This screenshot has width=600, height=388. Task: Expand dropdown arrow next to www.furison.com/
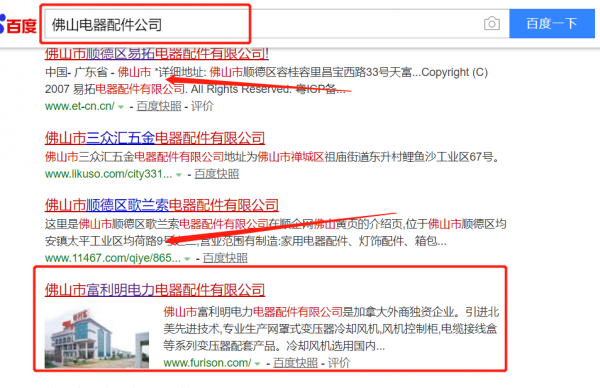(x=258, y=364)
